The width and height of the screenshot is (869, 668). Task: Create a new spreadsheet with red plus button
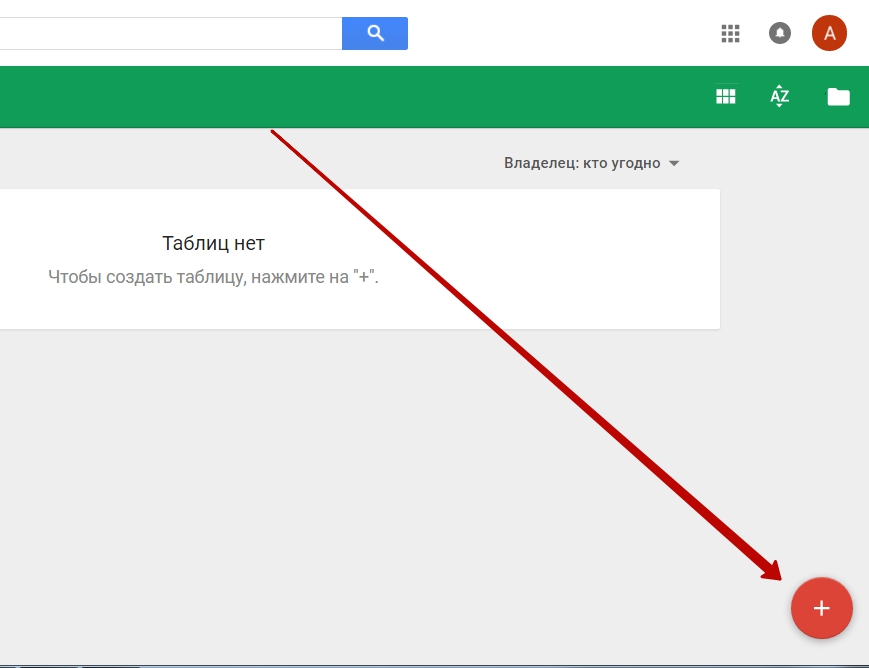point(821,608)
